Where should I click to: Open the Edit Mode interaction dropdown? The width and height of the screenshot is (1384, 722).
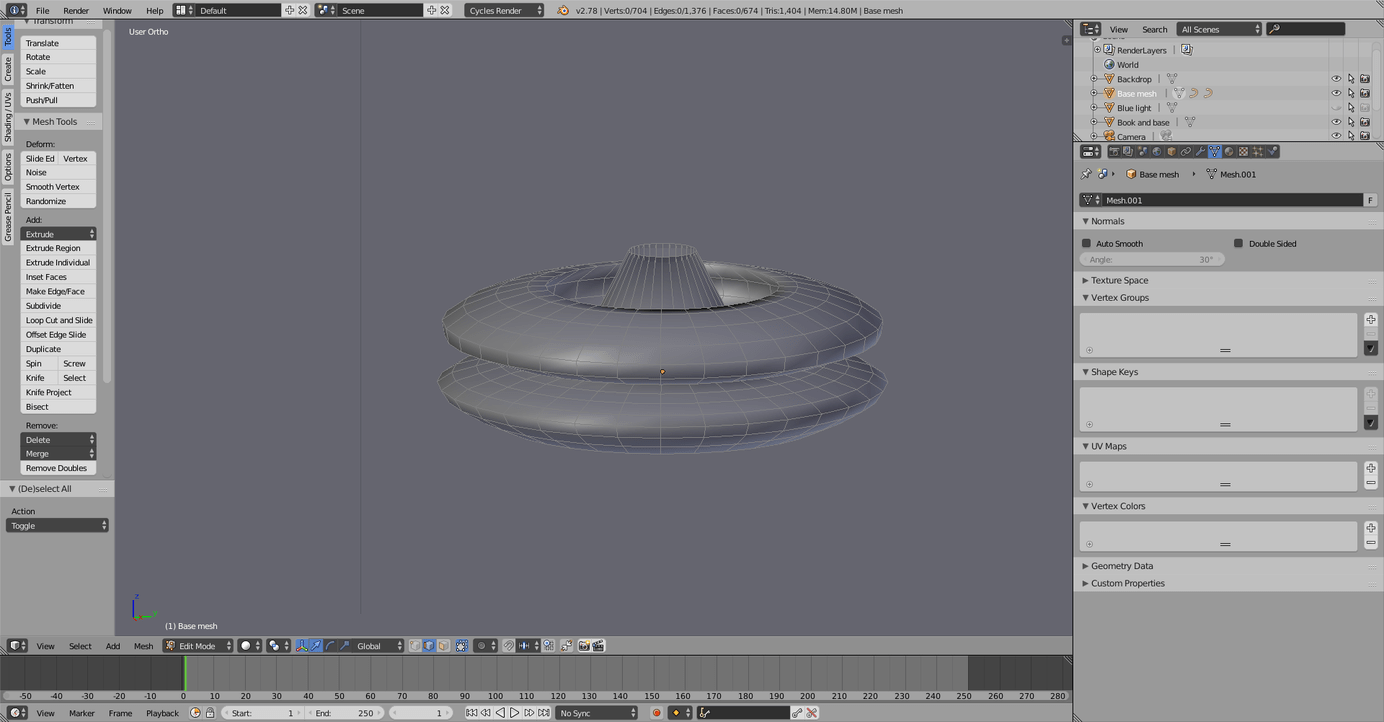tap(196, 645)
